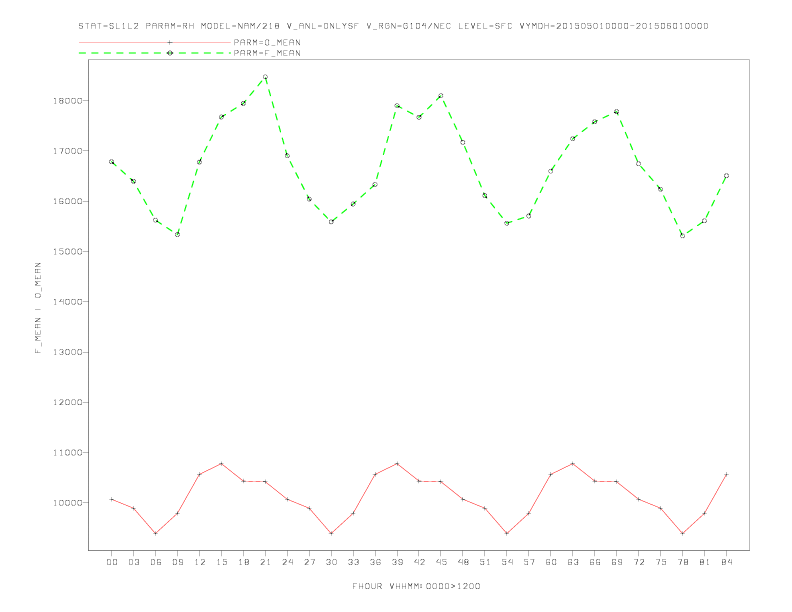Screen dimensions: 792x612
Task: Click the PARM=F_MEAN legend label
Action: click(267, 53)
